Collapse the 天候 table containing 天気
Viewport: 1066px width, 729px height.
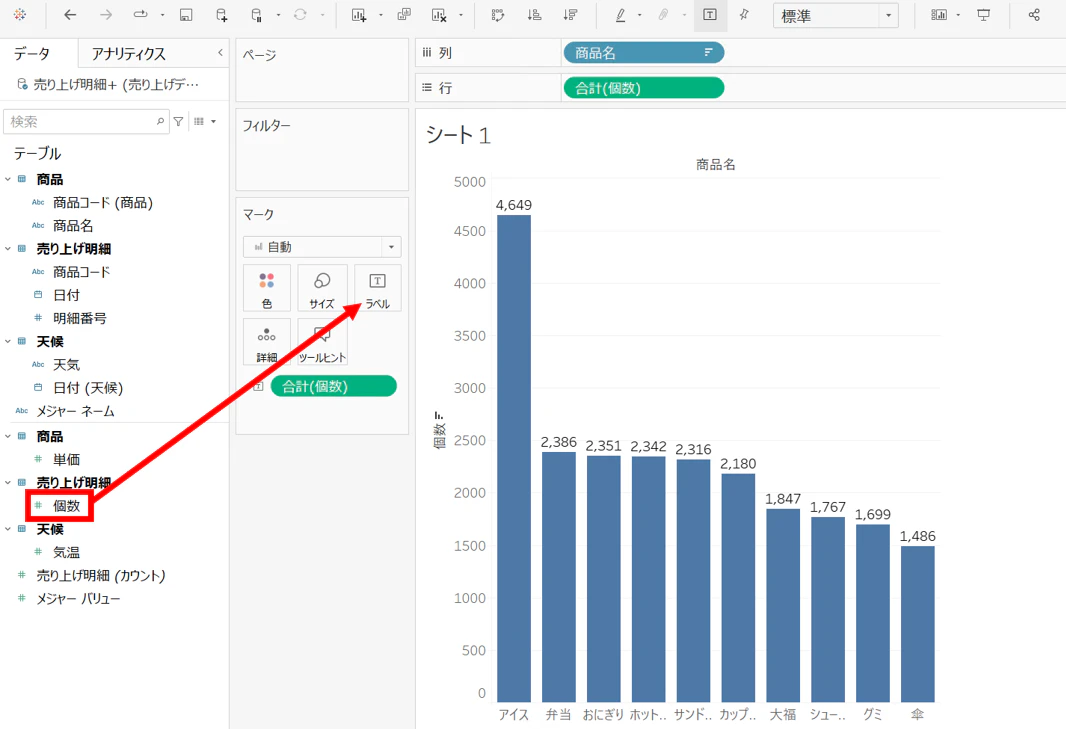pyautogui.click(x=8, y=341)
